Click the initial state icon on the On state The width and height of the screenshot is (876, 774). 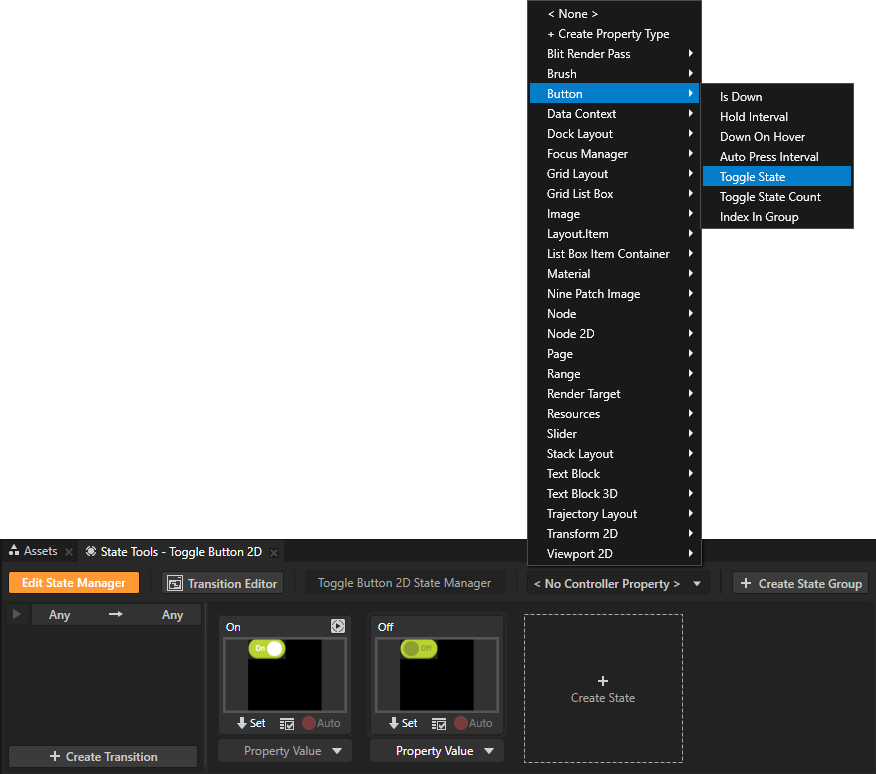point(338,627)
